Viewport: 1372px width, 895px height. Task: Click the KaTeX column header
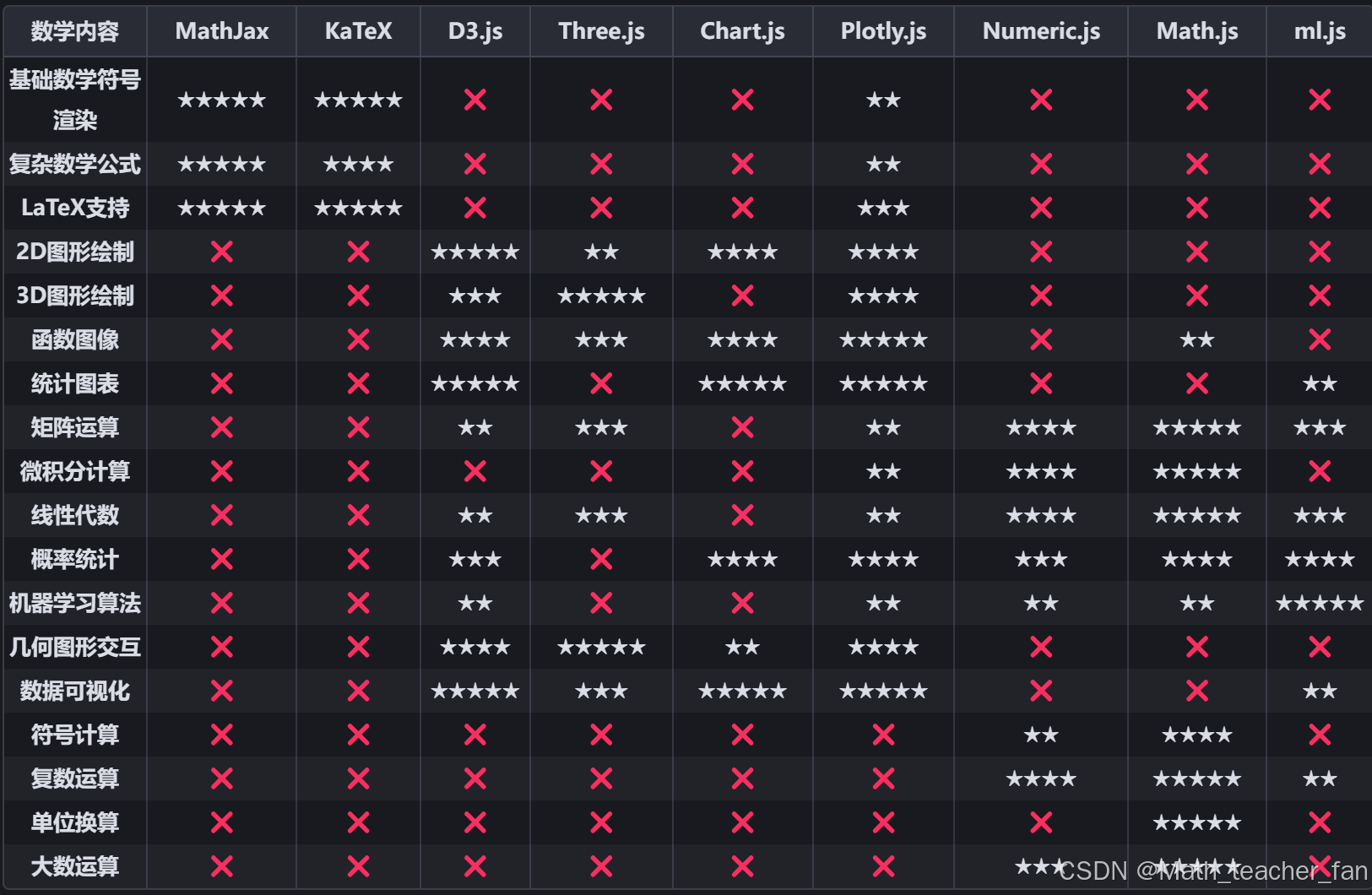[358, 31]
